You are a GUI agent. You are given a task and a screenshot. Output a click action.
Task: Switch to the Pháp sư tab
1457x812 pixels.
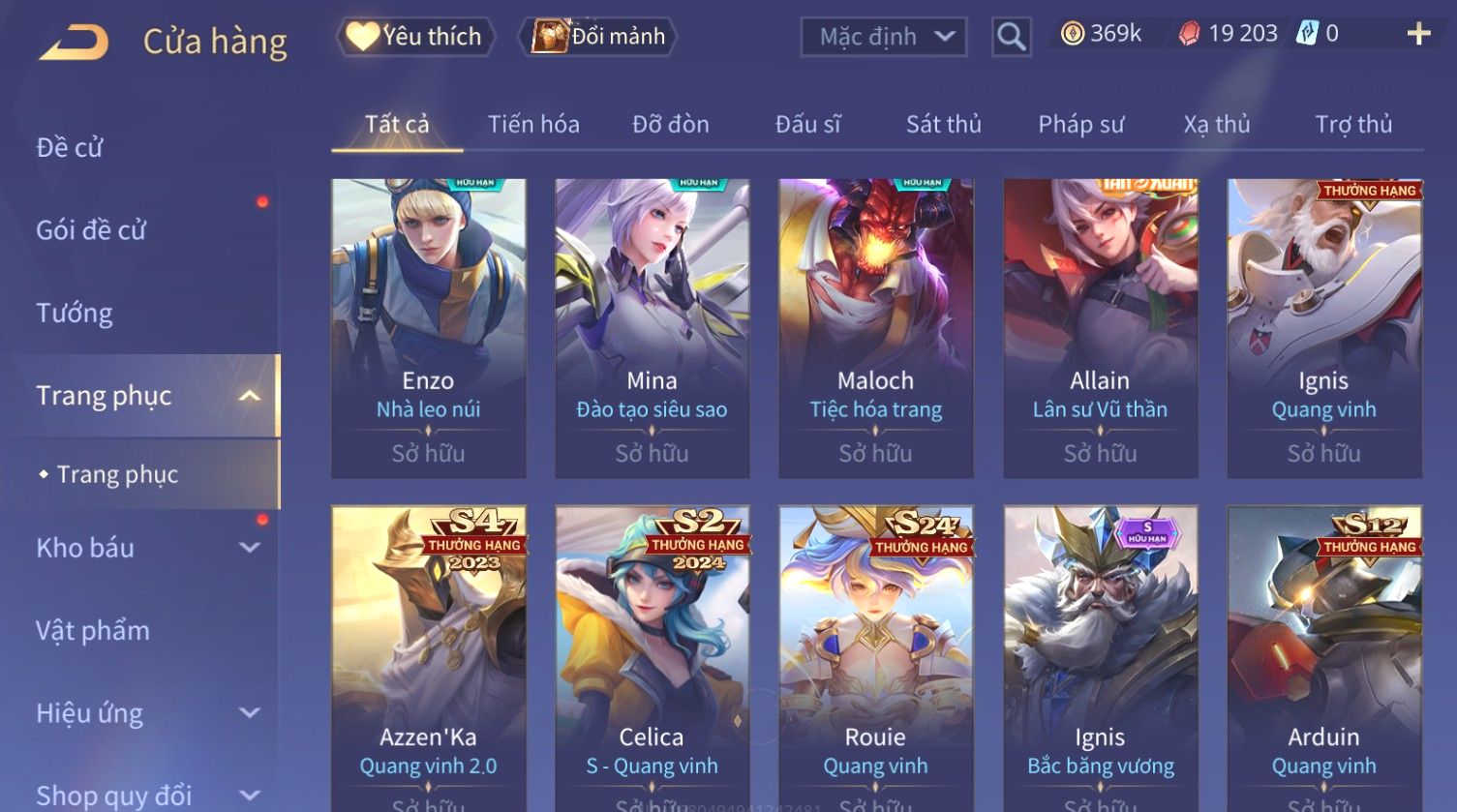[x=1081, y=124]
